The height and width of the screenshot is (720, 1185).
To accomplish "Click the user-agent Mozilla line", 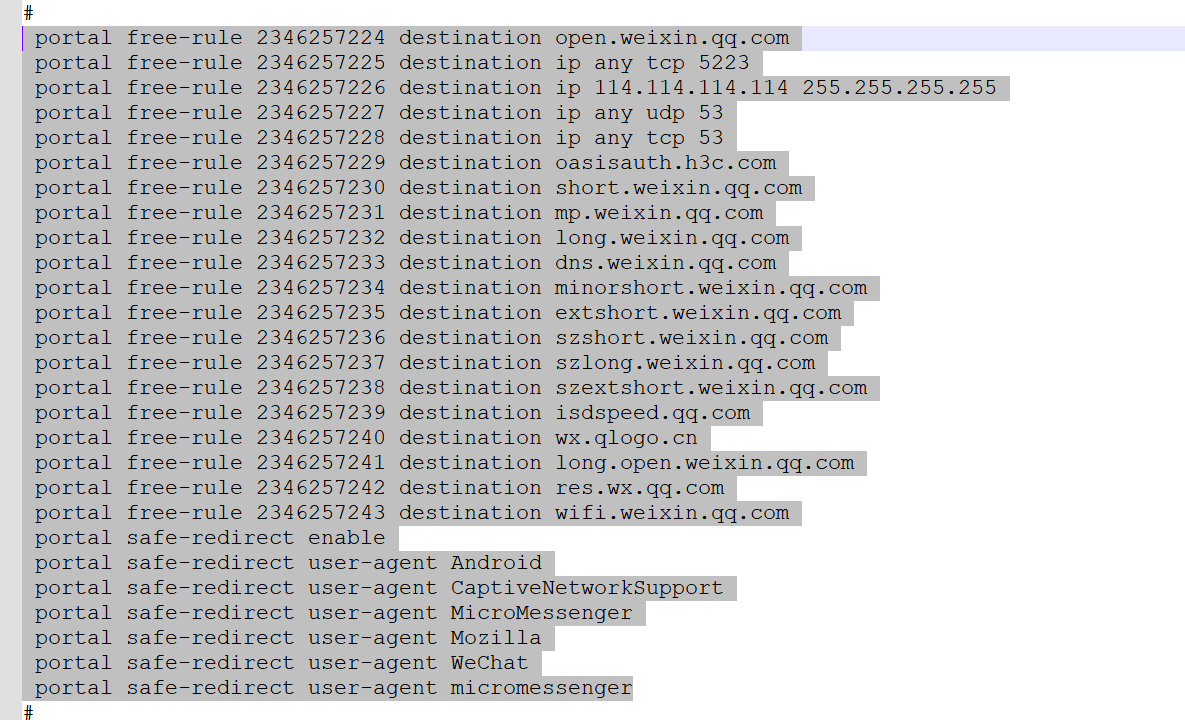I will click(x=288, y=638).
